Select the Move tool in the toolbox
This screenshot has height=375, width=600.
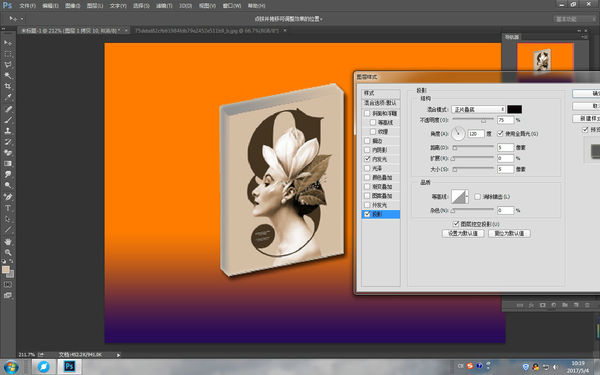click(8, 42)
